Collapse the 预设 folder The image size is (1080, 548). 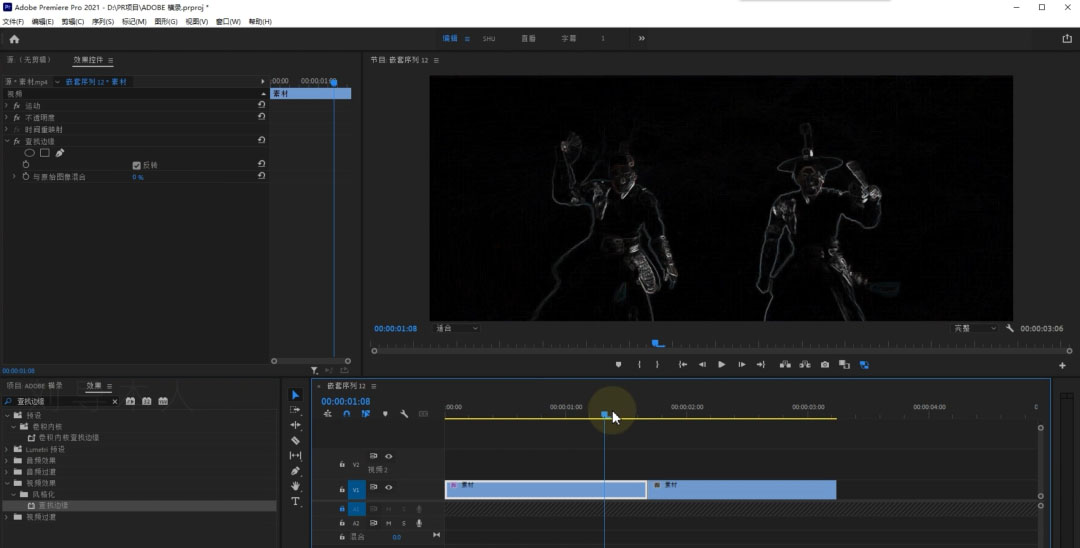(x=8, y=415)
